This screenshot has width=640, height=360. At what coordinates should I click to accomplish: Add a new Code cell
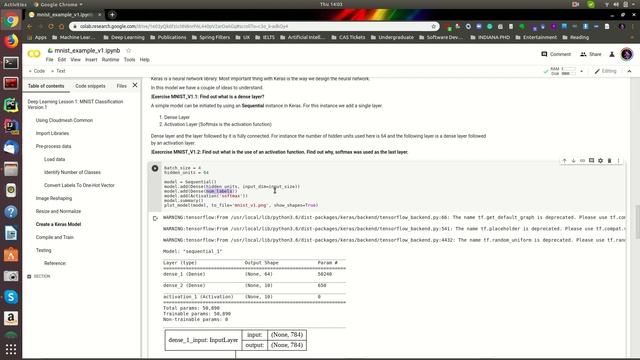pyautogui.click(x=37, y=71)
